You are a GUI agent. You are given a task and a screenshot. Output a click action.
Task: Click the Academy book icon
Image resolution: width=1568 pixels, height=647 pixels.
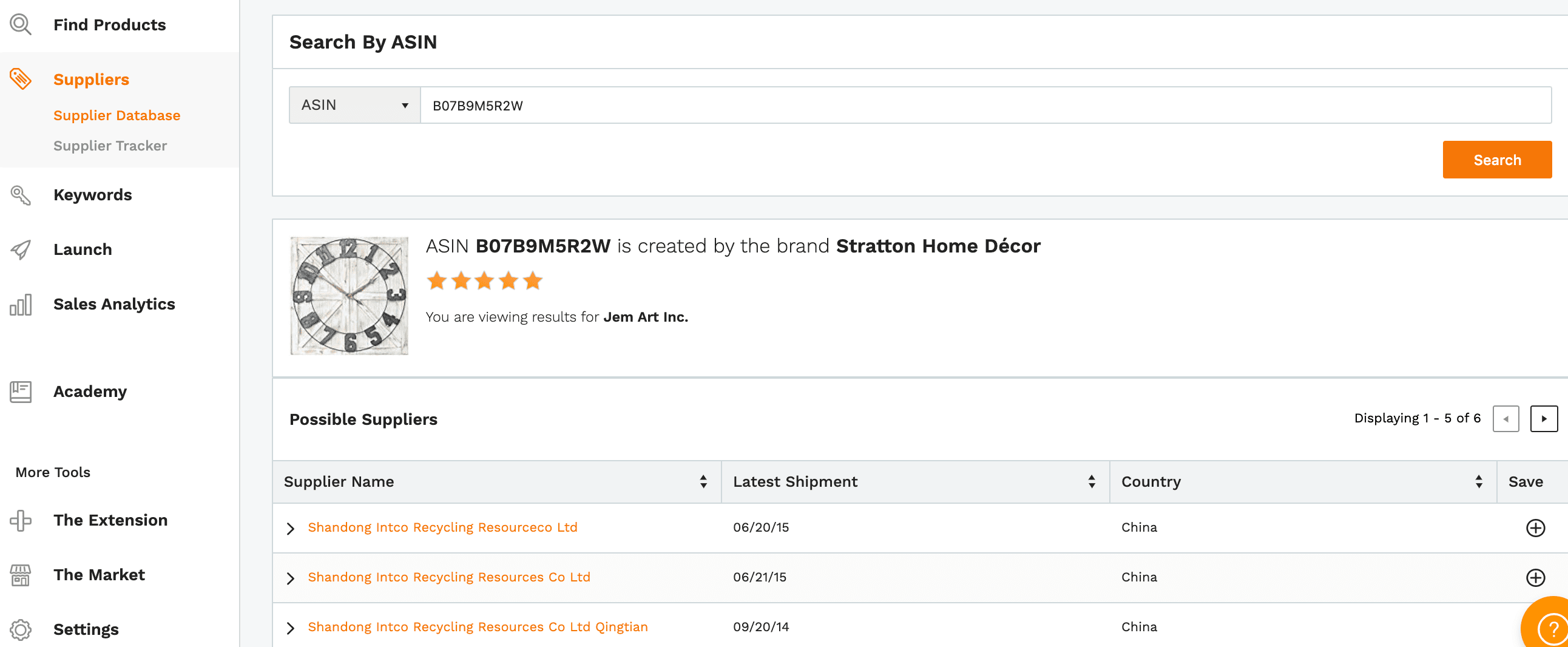point(21,391)
